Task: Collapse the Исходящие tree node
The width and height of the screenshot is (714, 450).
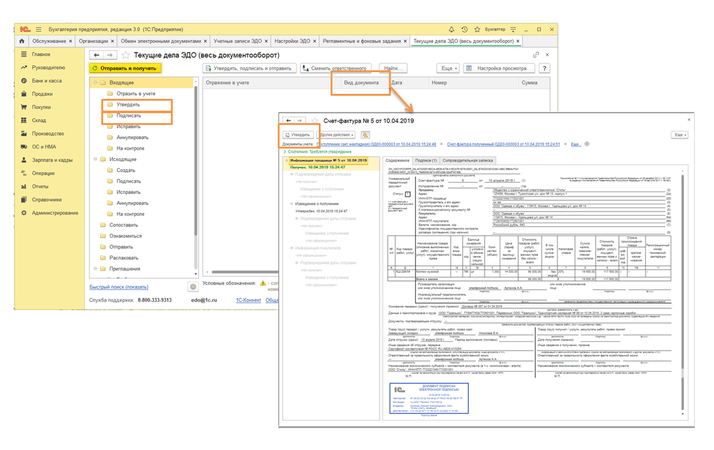Action: (x=96, y=158)
